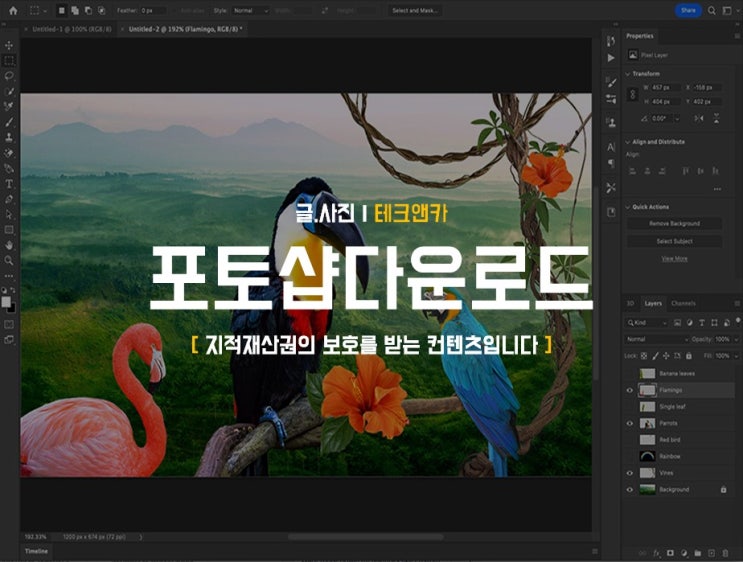
Task: Open the Fill dropdown arrow
Action: pos(736,355)
